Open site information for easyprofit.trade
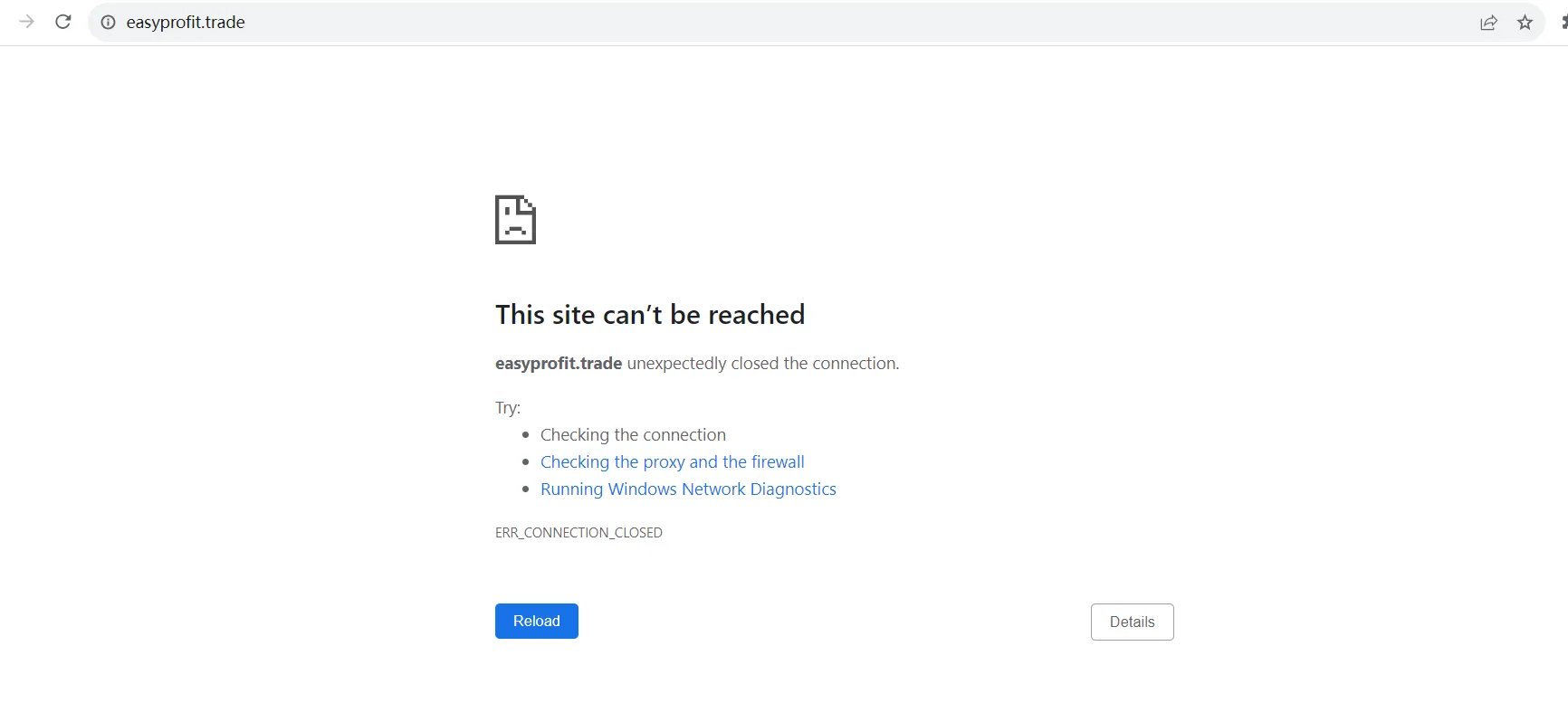The height and width of the screenshot is (722, 1568). point(108,23)
